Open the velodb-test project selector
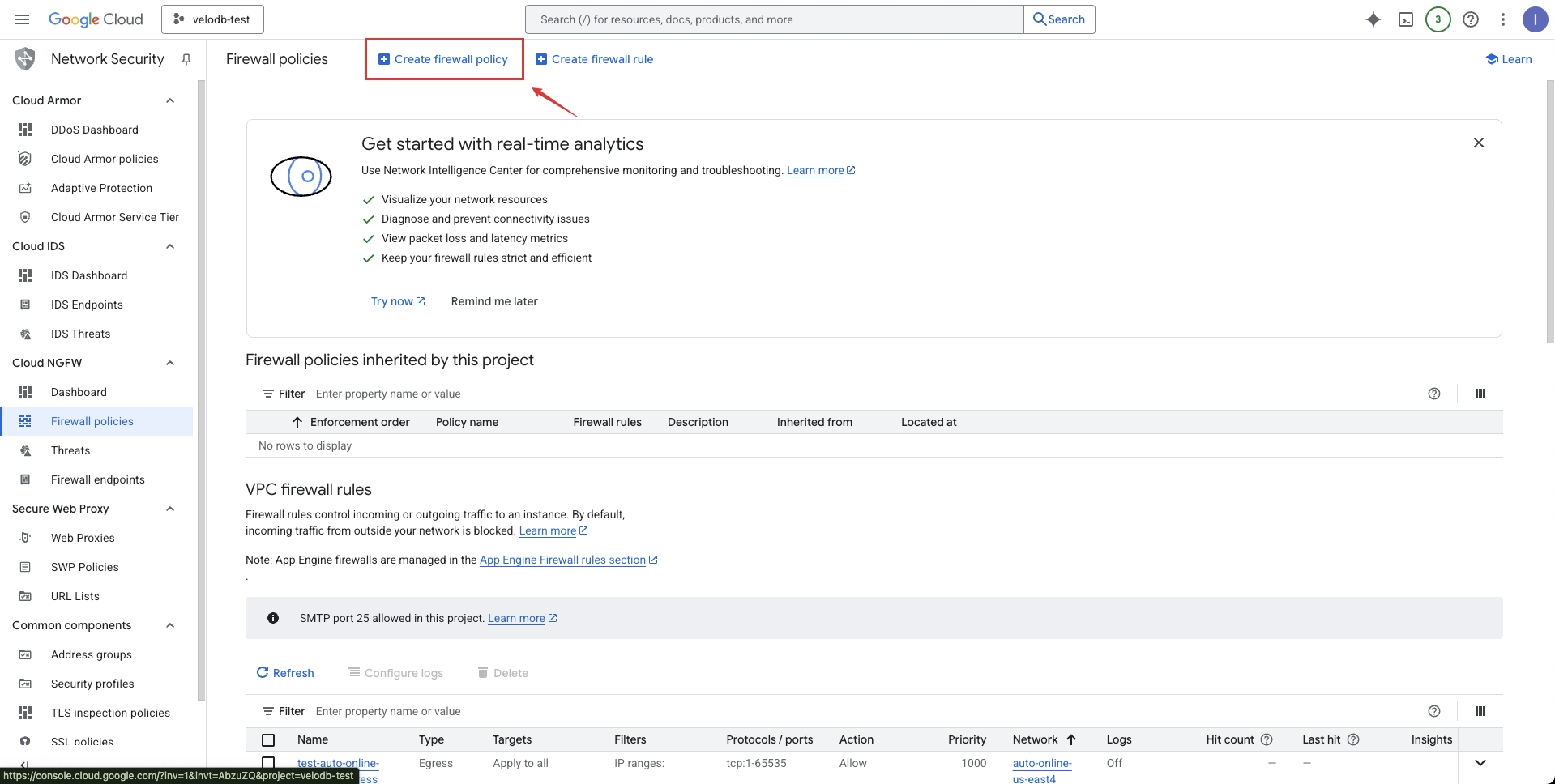This screenshot has width=1555, height=784. point(212,19)
